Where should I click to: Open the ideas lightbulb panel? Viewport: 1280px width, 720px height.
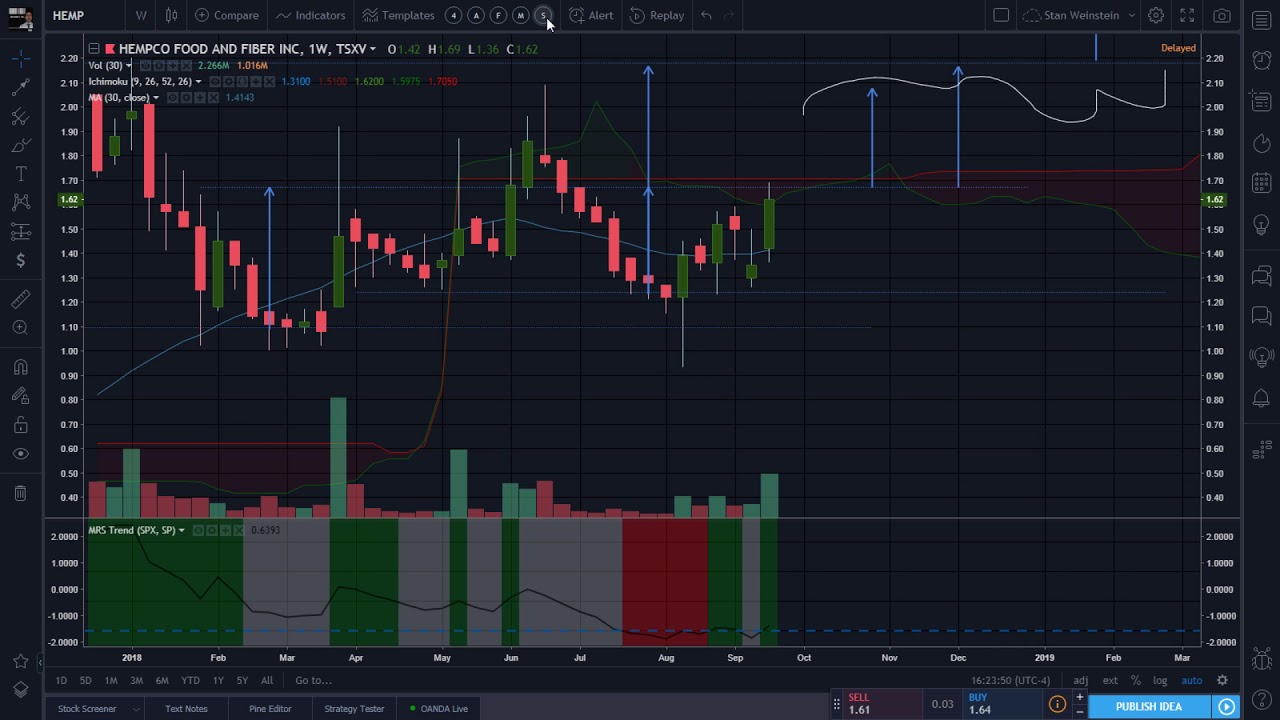click(1261, 224)
